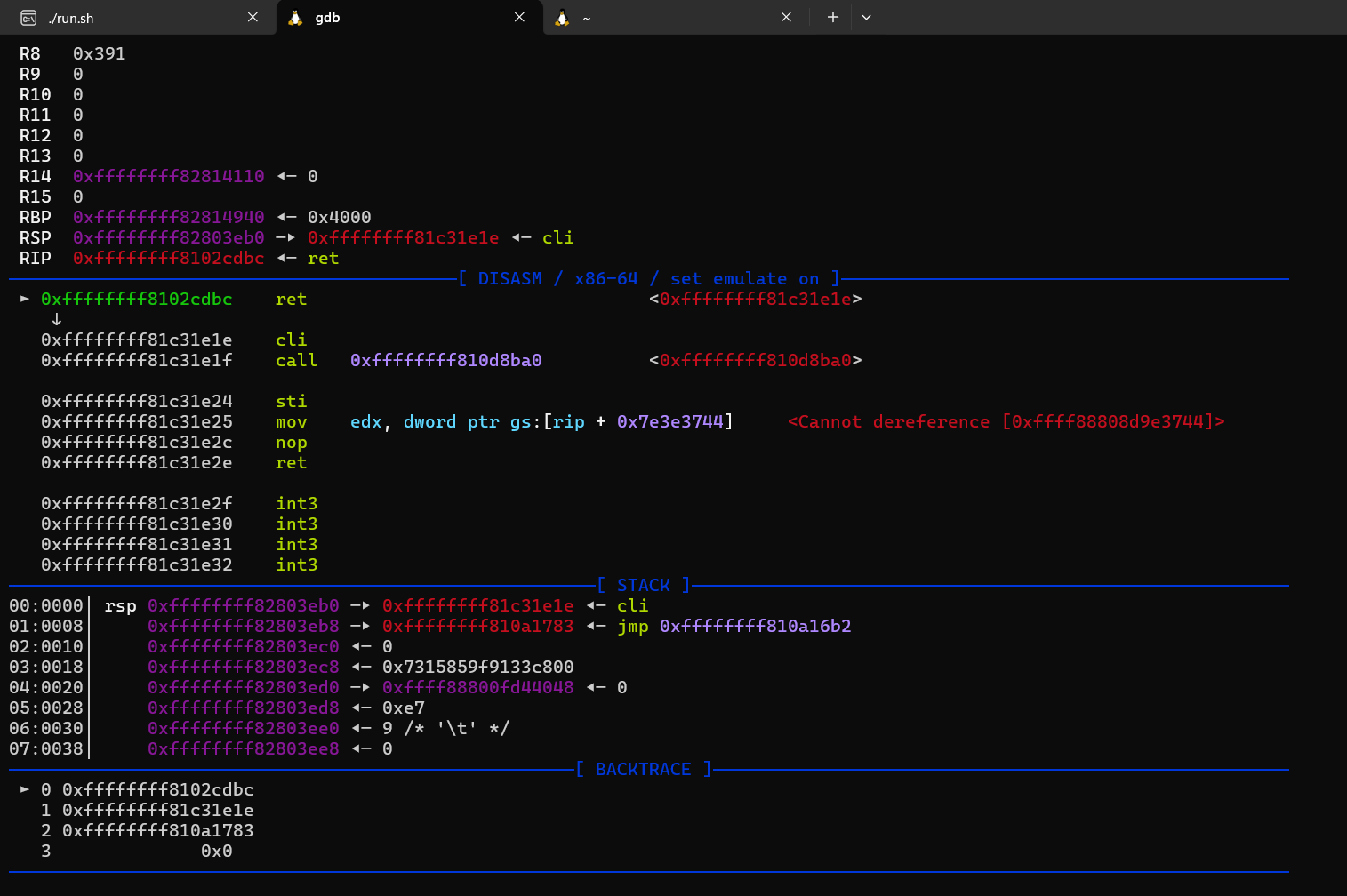
Task: Select the R8 register value 0x391
Action: (x=99, y=53)
